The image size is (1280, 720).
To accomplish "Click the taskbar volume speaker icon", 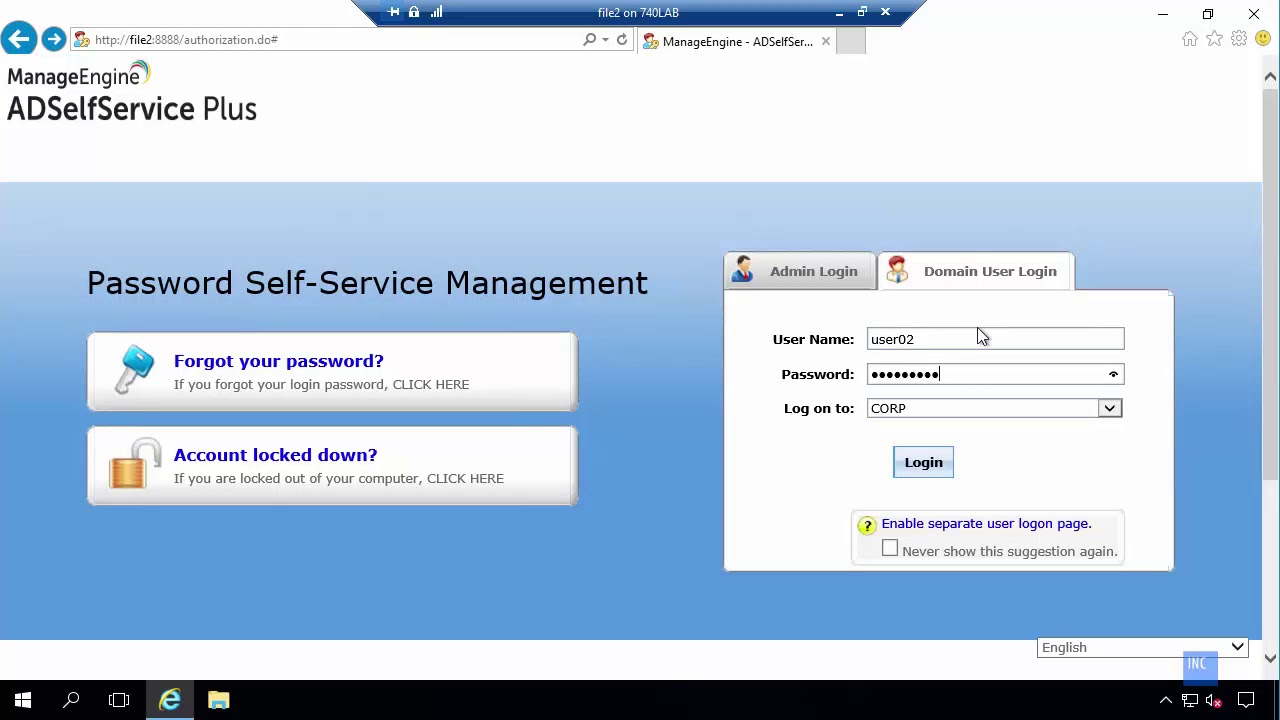I will pos(1214,700).
